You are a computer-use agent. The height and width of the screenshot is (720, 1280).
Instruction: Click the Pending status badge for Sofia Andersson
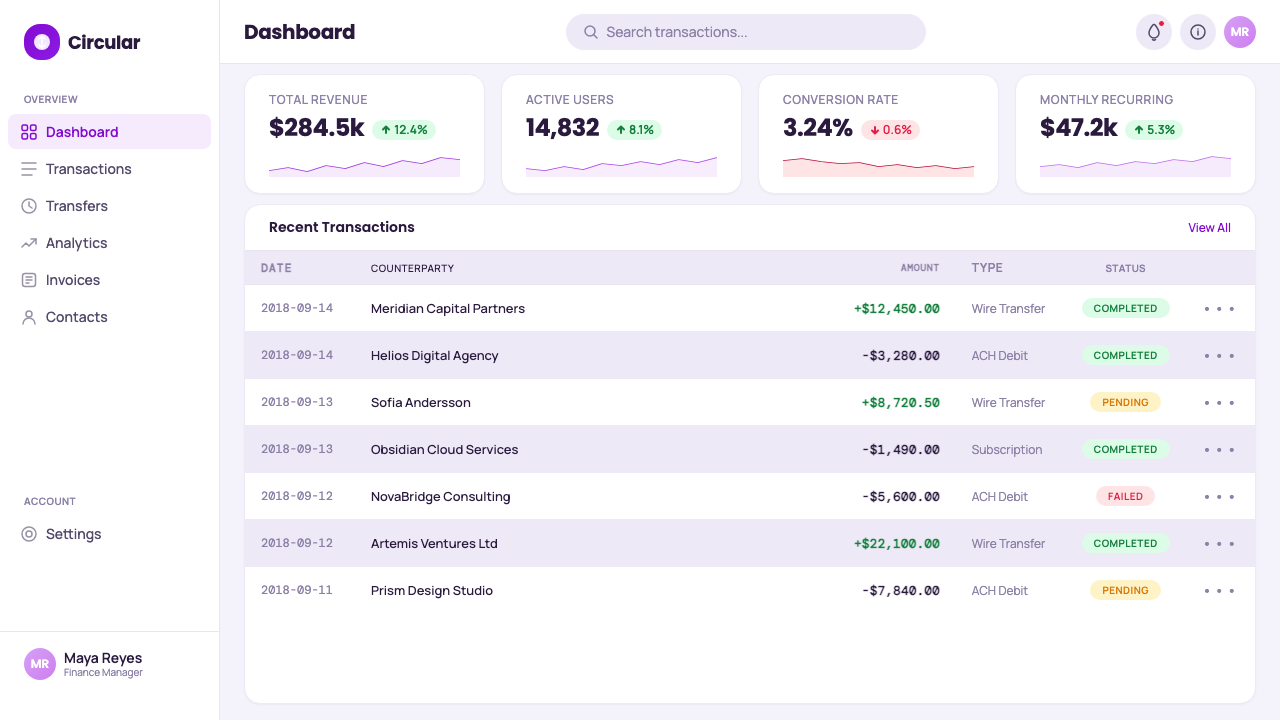[x=1125, y=403]
